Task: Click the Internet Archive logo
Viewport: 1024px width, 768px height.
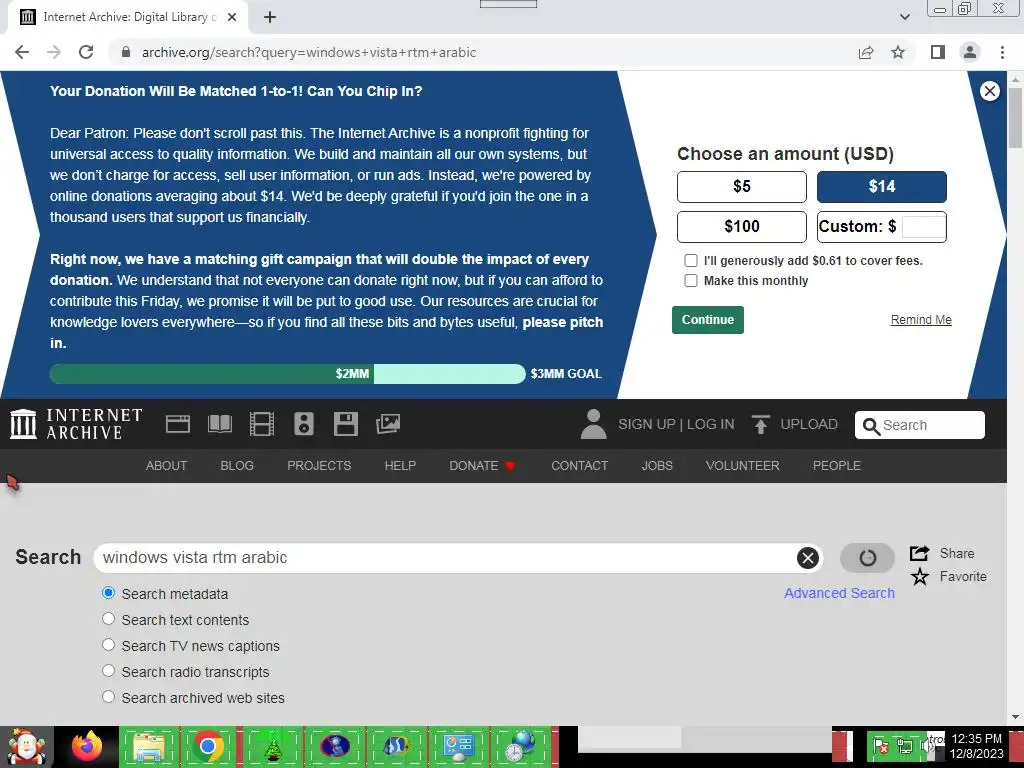Action: [76, 424]
